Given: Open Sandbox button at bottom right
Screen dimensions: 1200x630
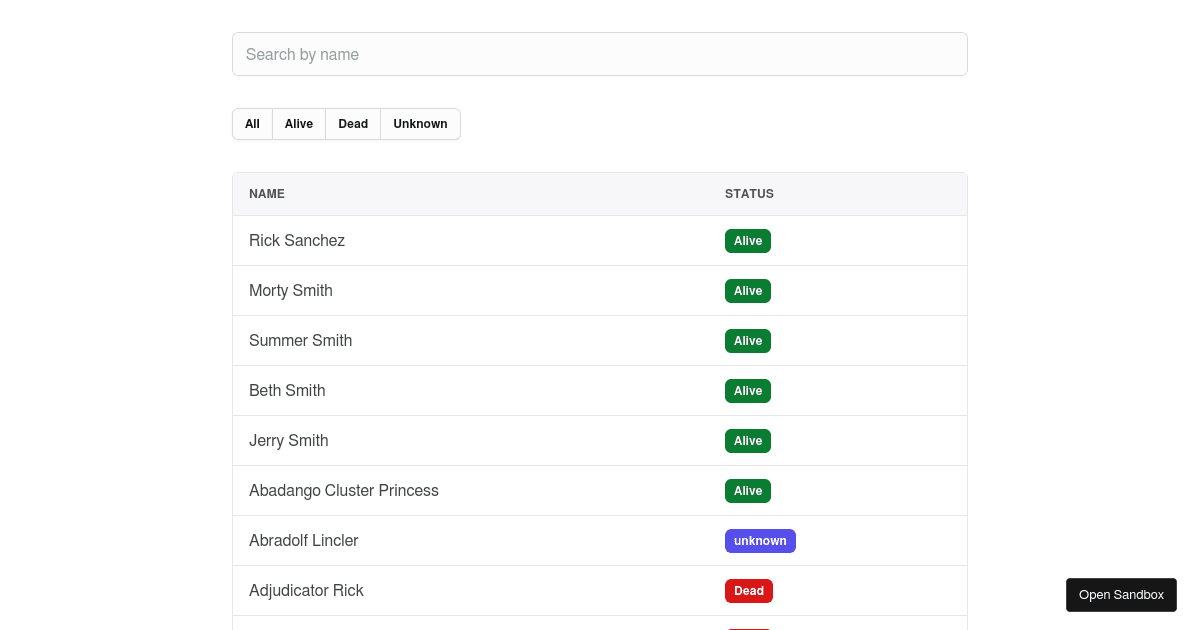Looking at the screenshot, I should coord(1121,595).
